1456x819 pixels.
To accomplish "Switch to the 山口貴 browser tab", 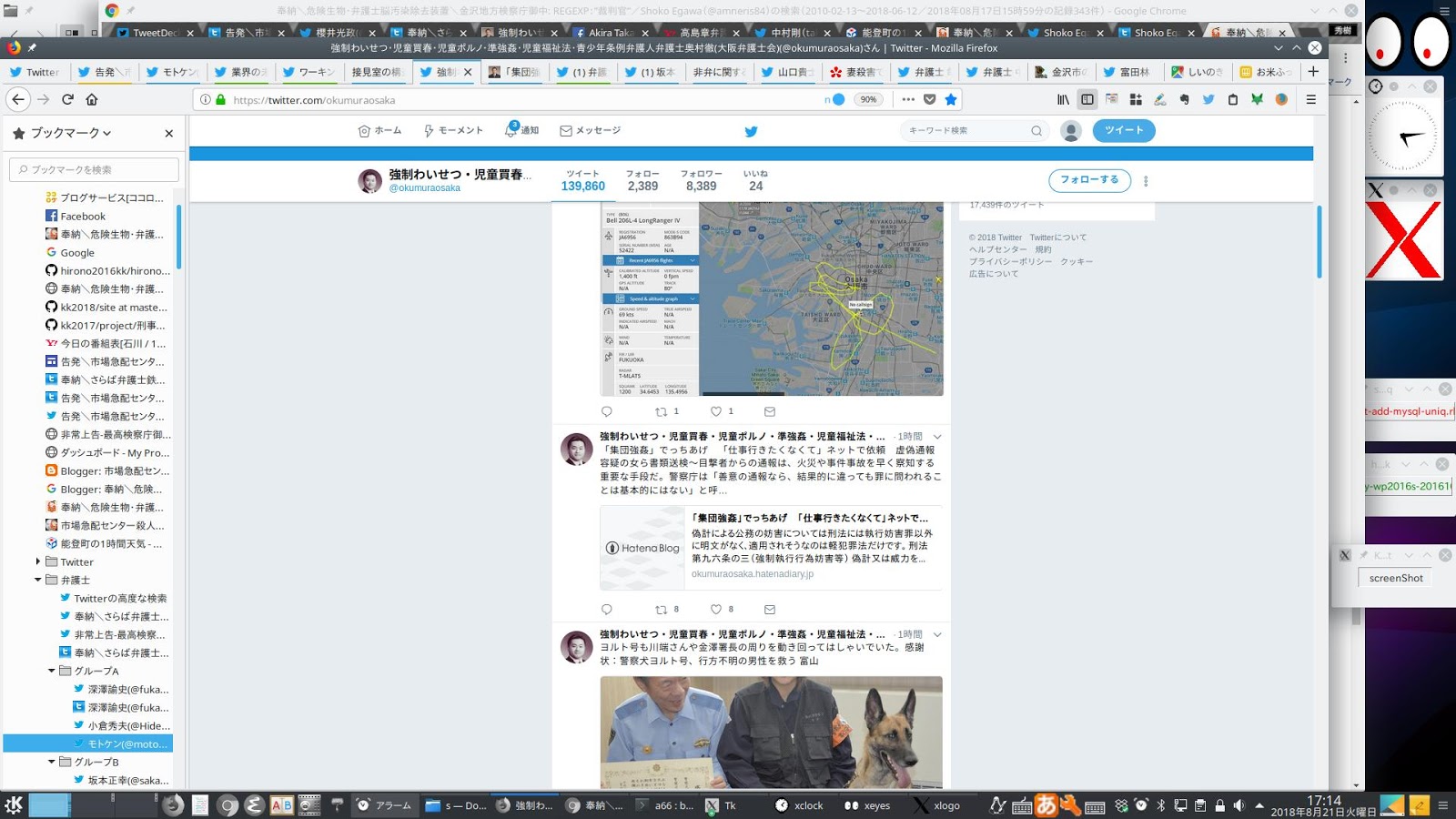I will point(788,72).
